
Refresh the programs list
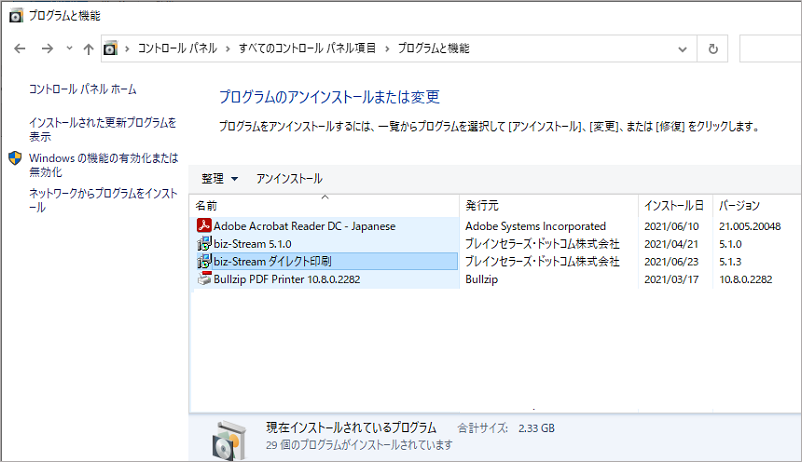[x=712, y=48]
